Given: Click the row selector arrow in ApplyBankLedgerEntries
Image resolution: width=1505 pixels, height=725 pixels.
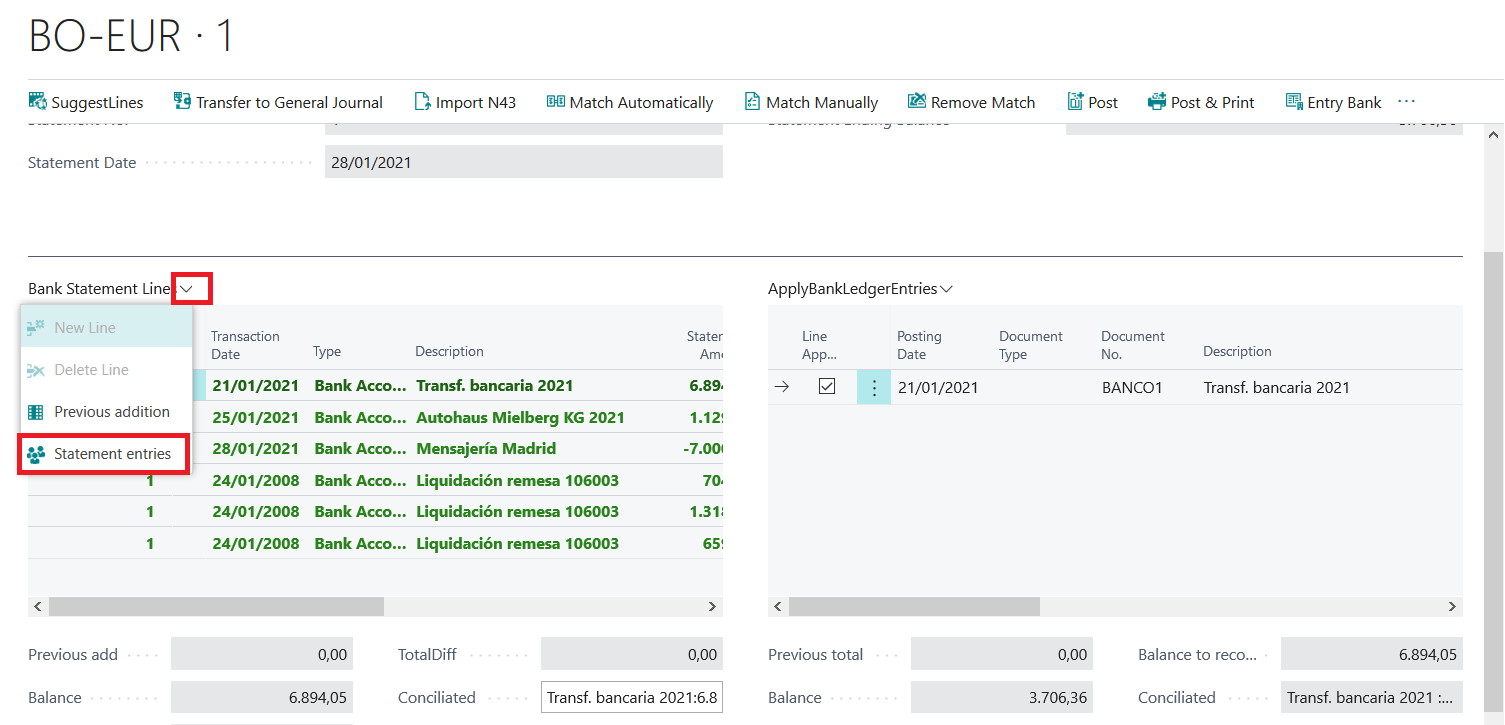Looking at the screenshot, I should click(x=782, y=387).
